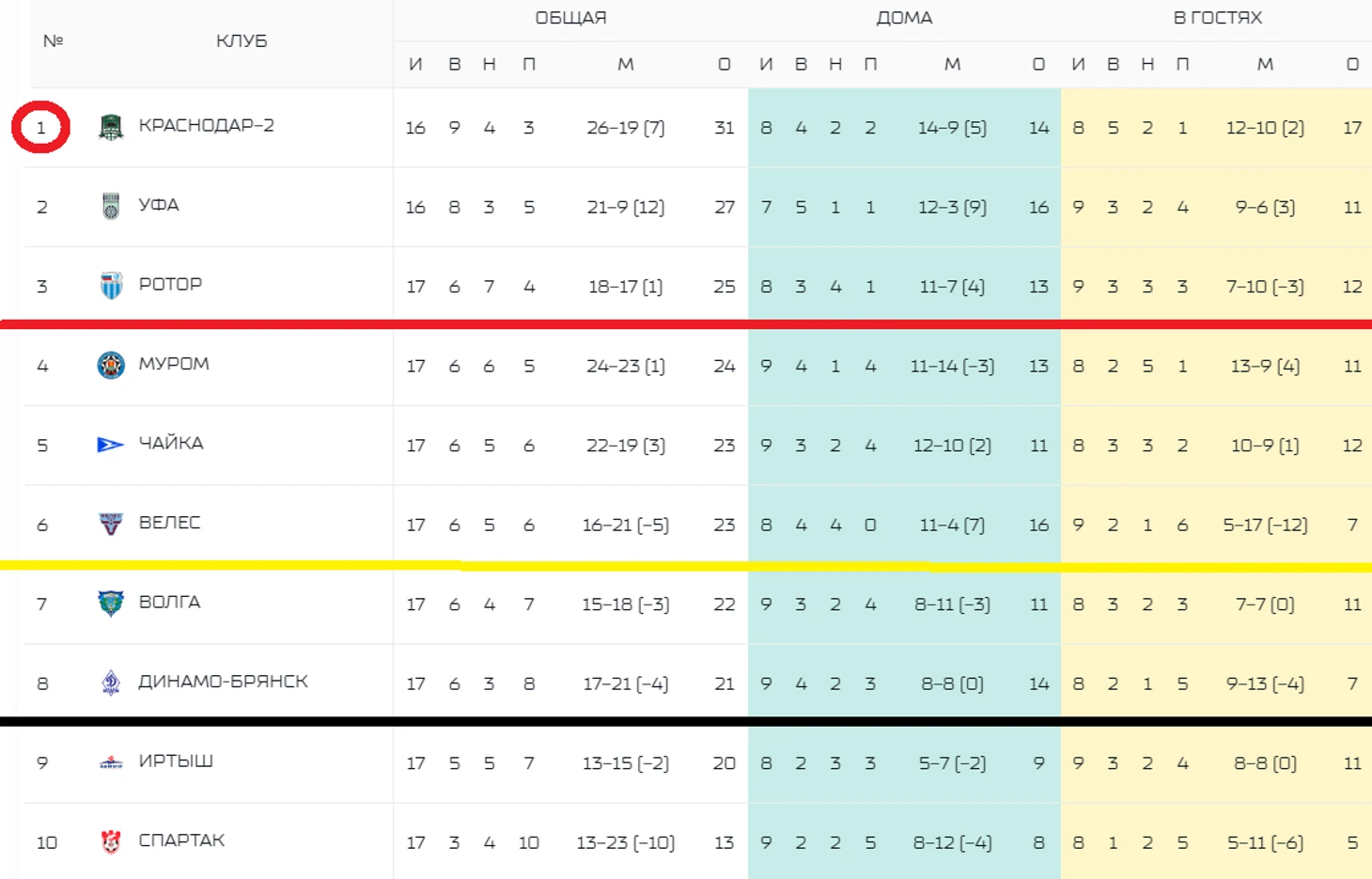Click the Велес club crest
This screenshot has height=879, width=1372.
click(x=111, y=524)
